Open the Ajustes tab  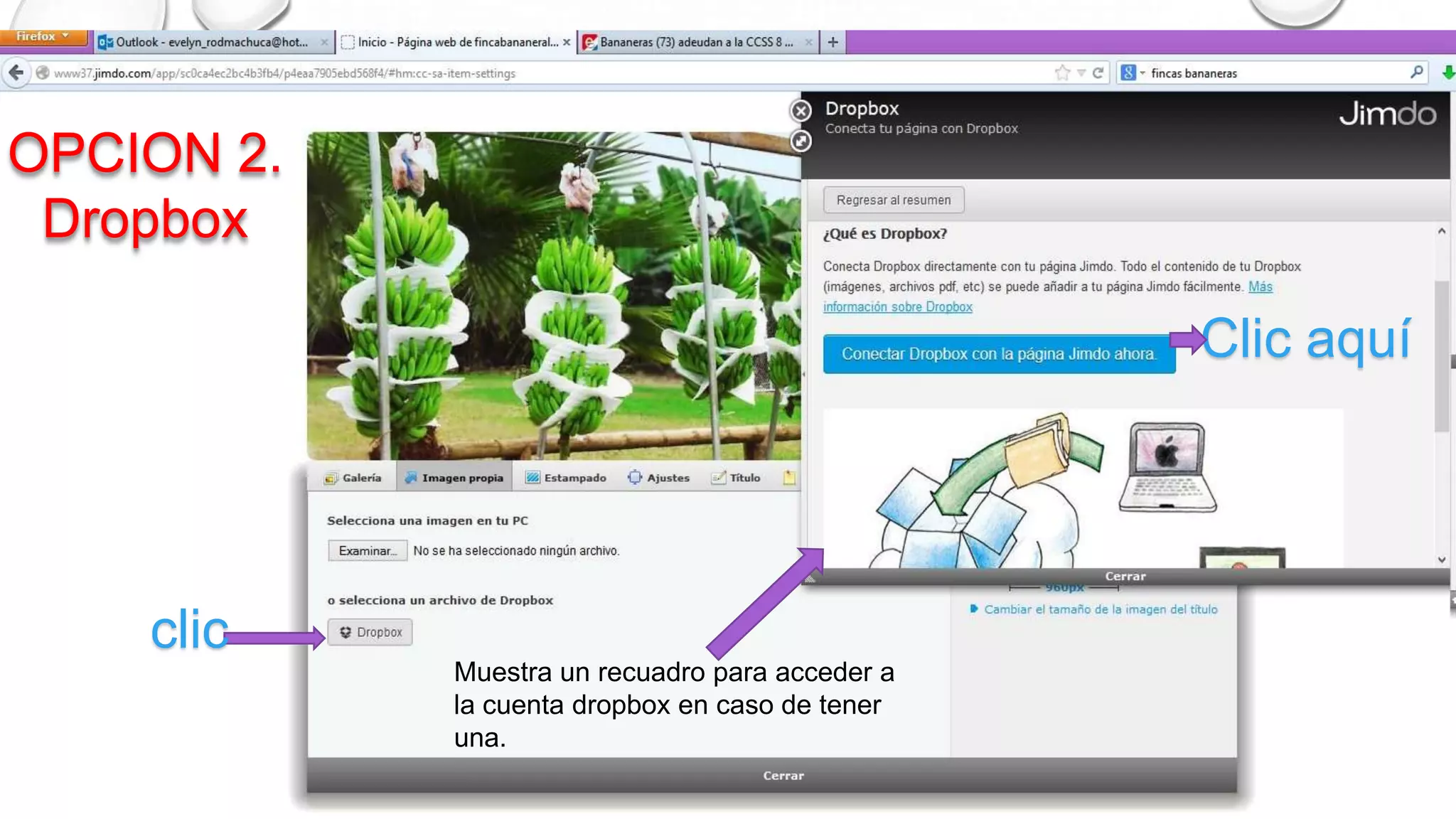point(659,478)
